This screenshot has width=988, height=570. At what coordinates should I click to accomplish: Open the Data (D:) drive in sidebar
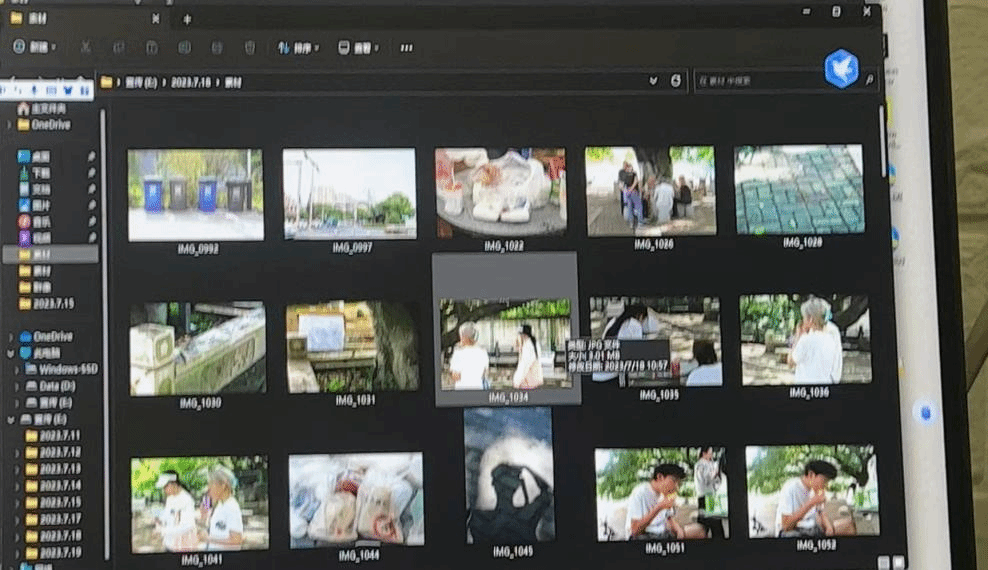coord(57,385)
